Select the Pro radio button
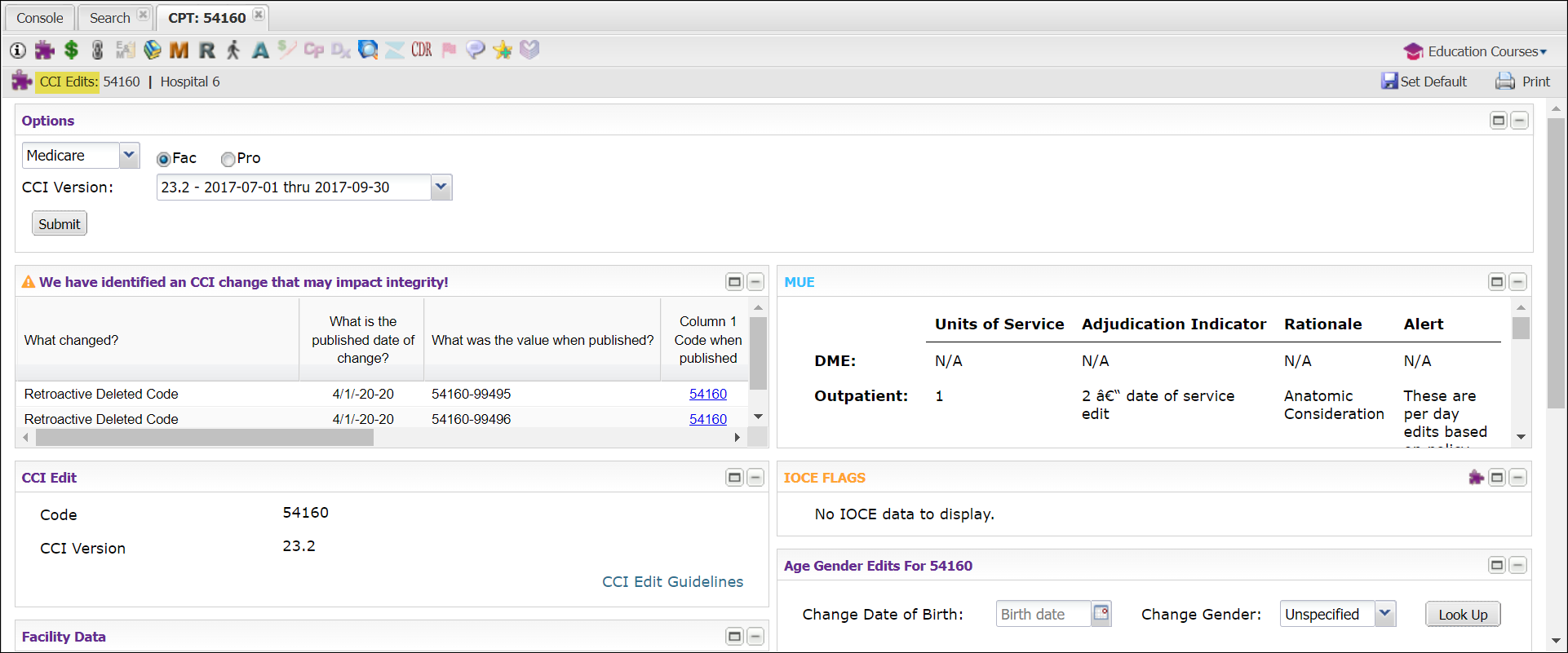The width and height of the screenshot is (1568, 653). click(228, 159)
